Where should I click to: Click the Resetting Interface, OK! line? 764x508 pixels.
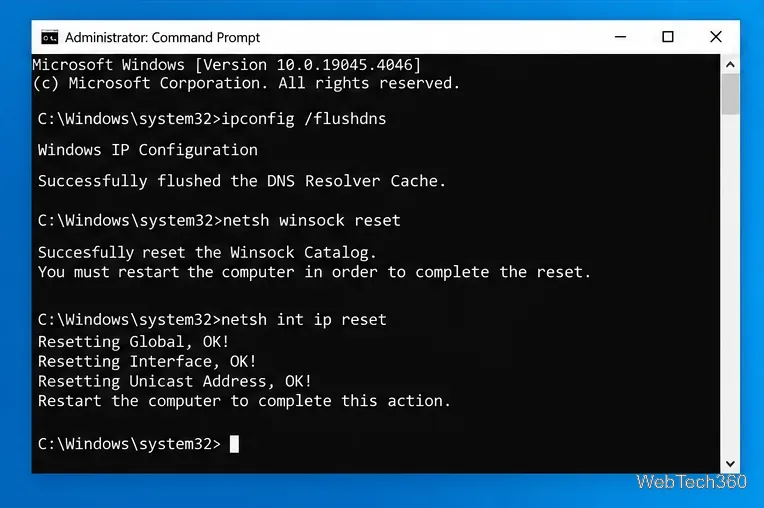[147, 362]
